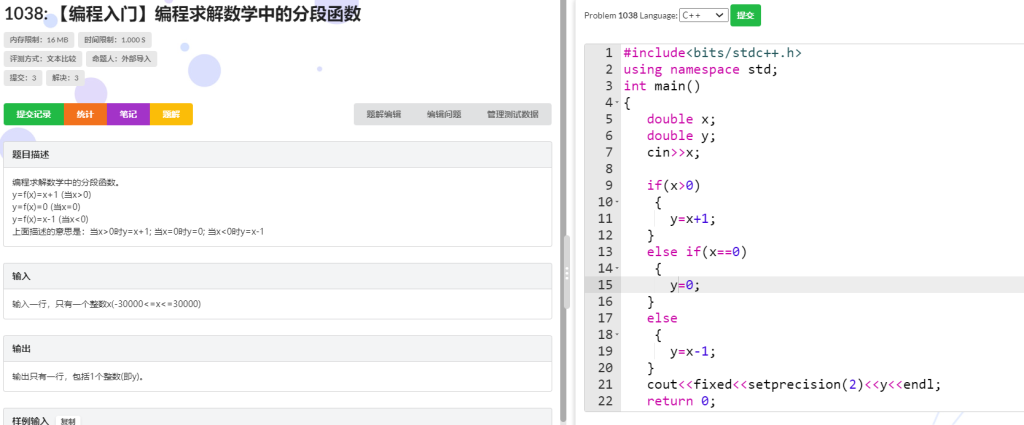
Task: Click the double x; code line
Action: coord(681,119)
